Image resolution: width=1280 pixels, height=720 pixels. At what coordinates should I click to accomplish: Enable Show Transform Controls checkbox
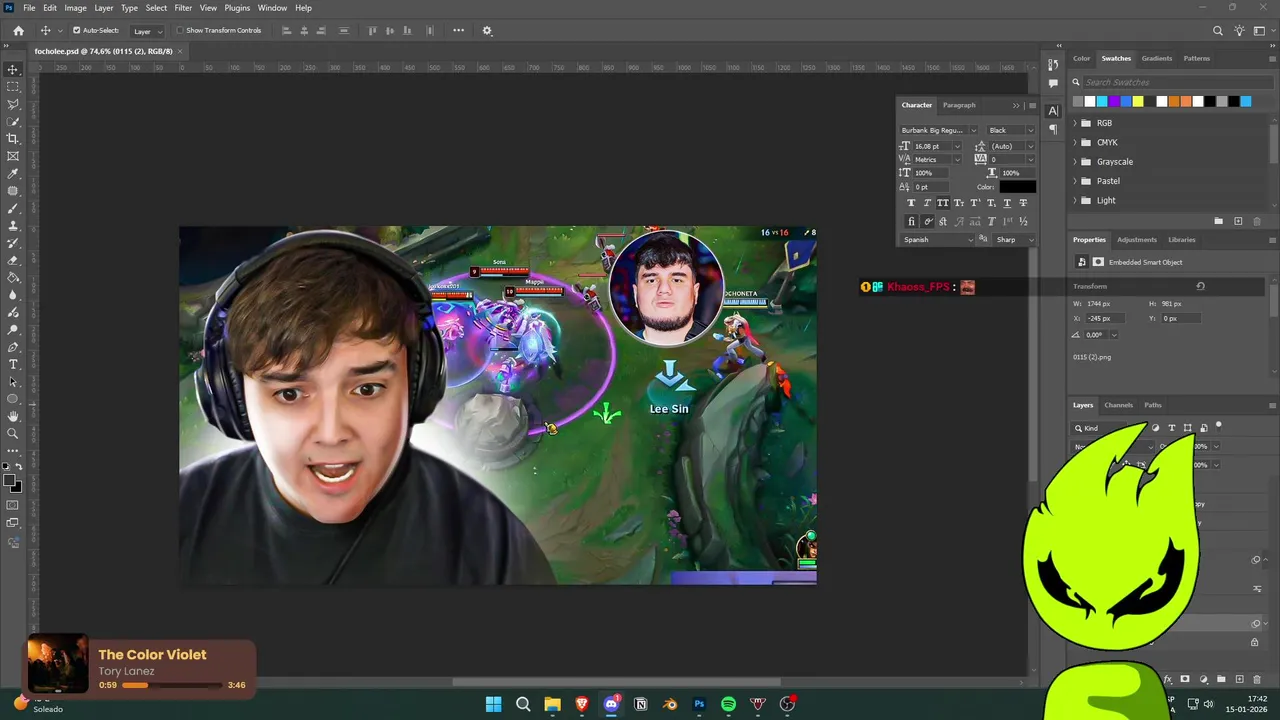[180, 30]
